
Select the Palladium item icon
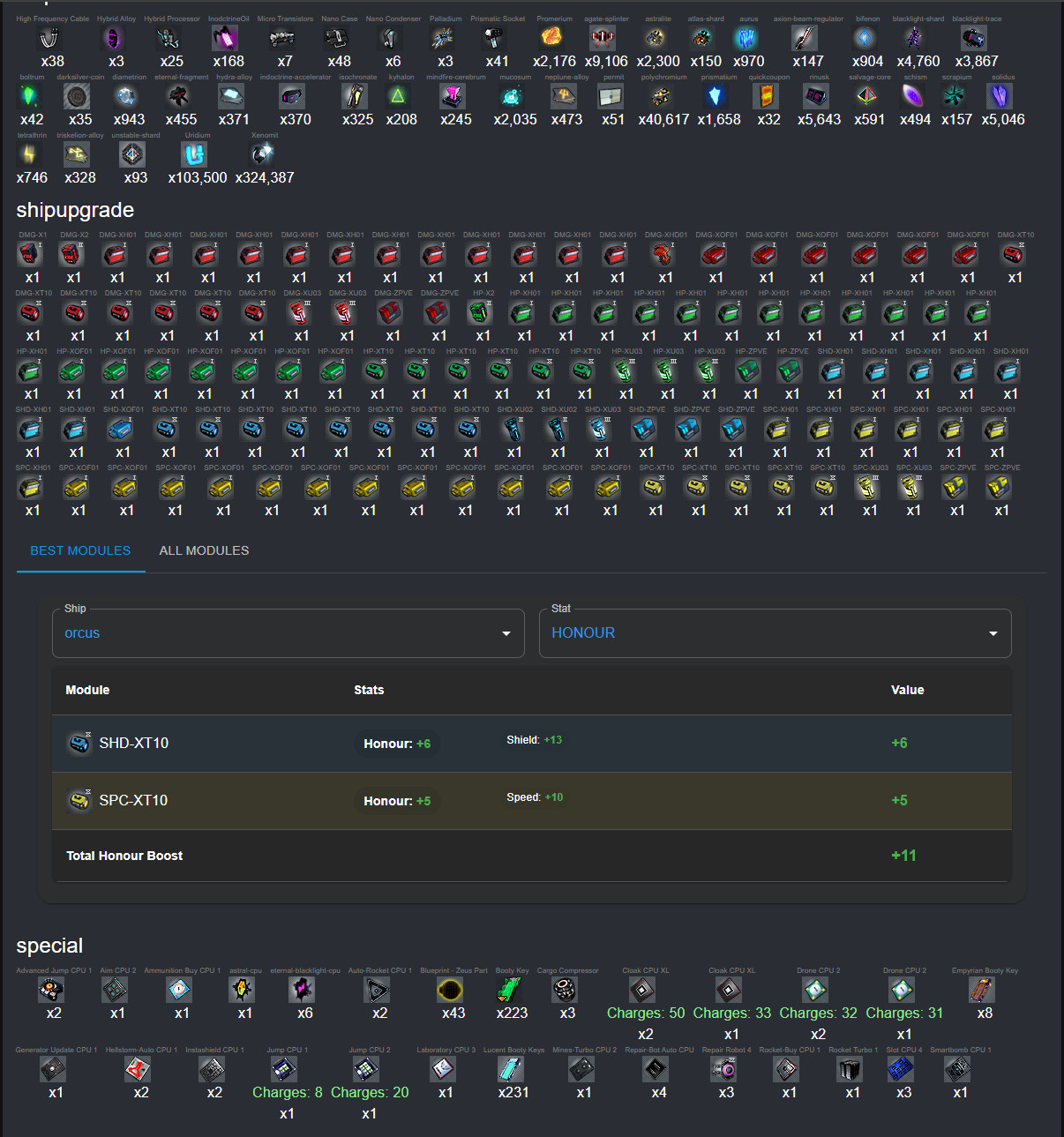[x=444, y=38]
